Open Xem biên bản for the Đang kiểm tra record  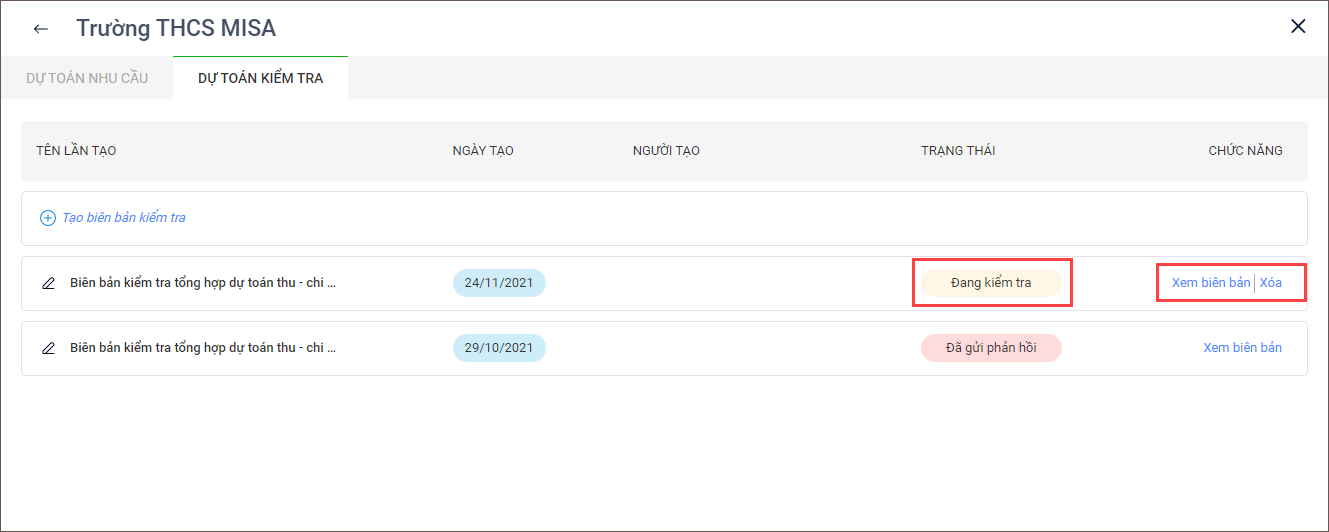tap(1210, 283)
